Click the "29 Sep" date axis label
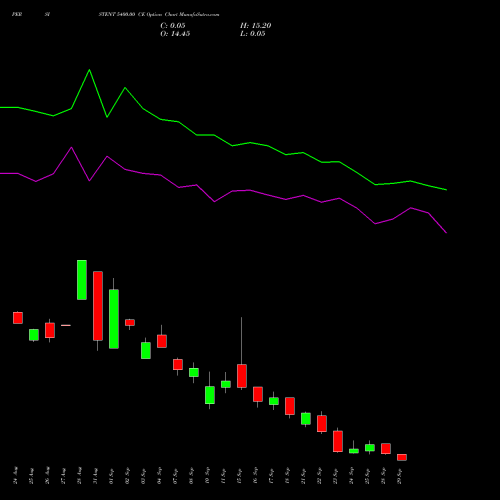500x500 pixels. [x=399, y=476]
